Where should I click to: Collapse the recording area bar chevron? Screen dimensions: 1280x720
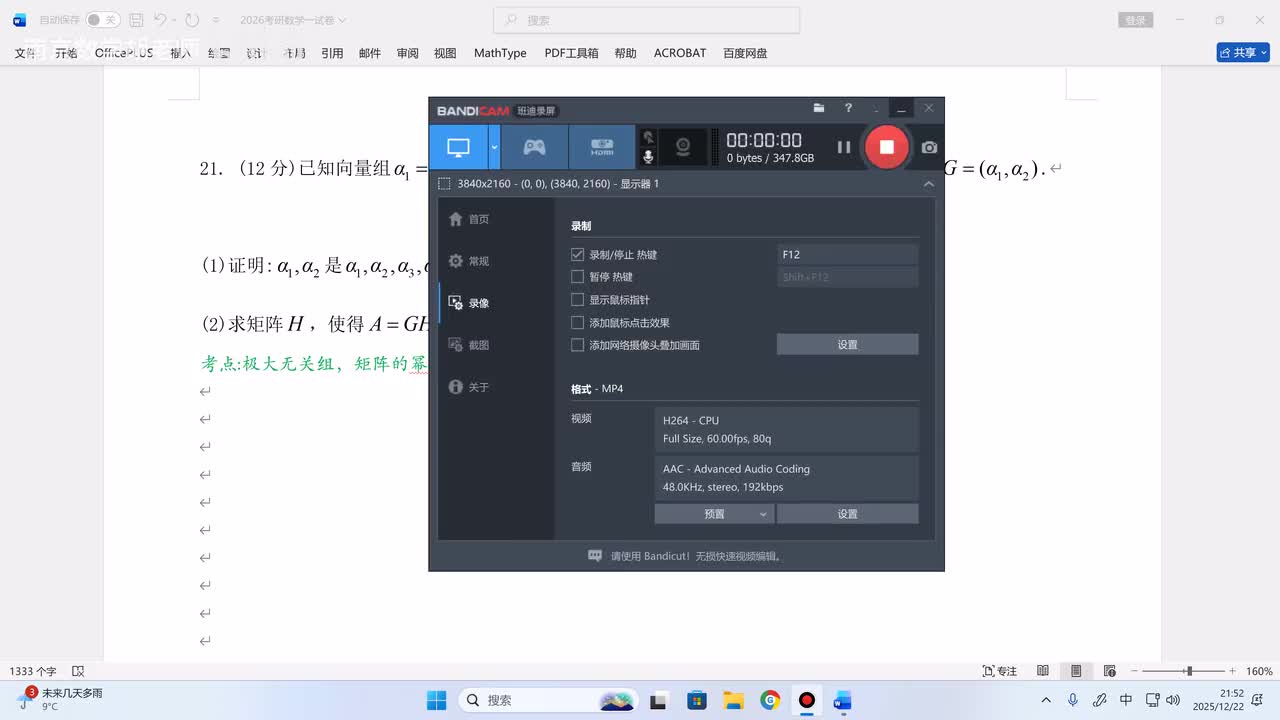pyautogui.click(x=928, y=184)
